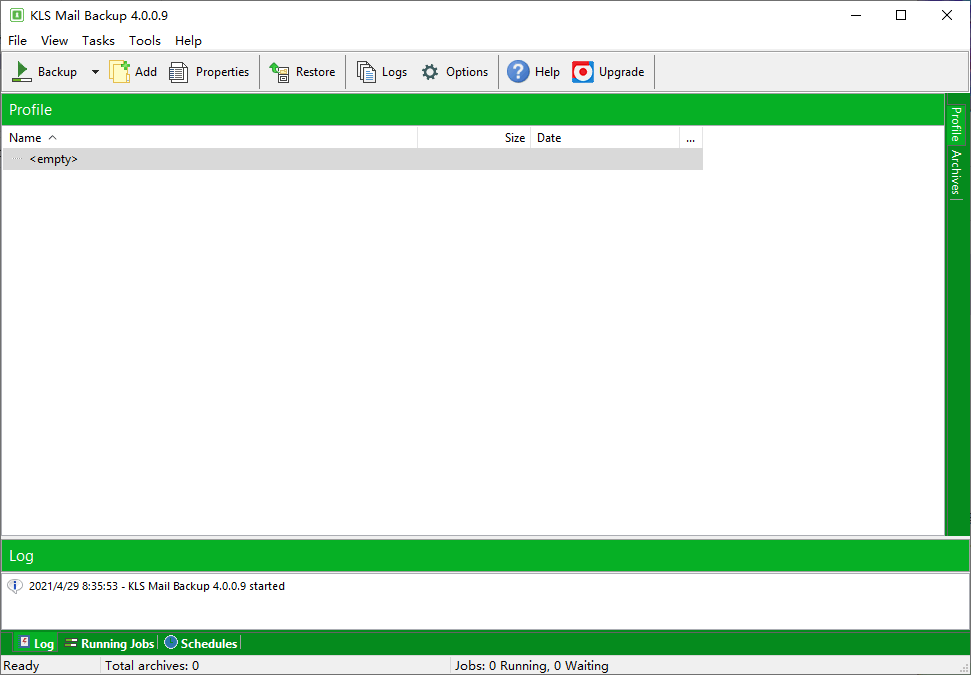Viewport: 971px width, 675px height.
Task: Add a new profile item
Action: 133,72
